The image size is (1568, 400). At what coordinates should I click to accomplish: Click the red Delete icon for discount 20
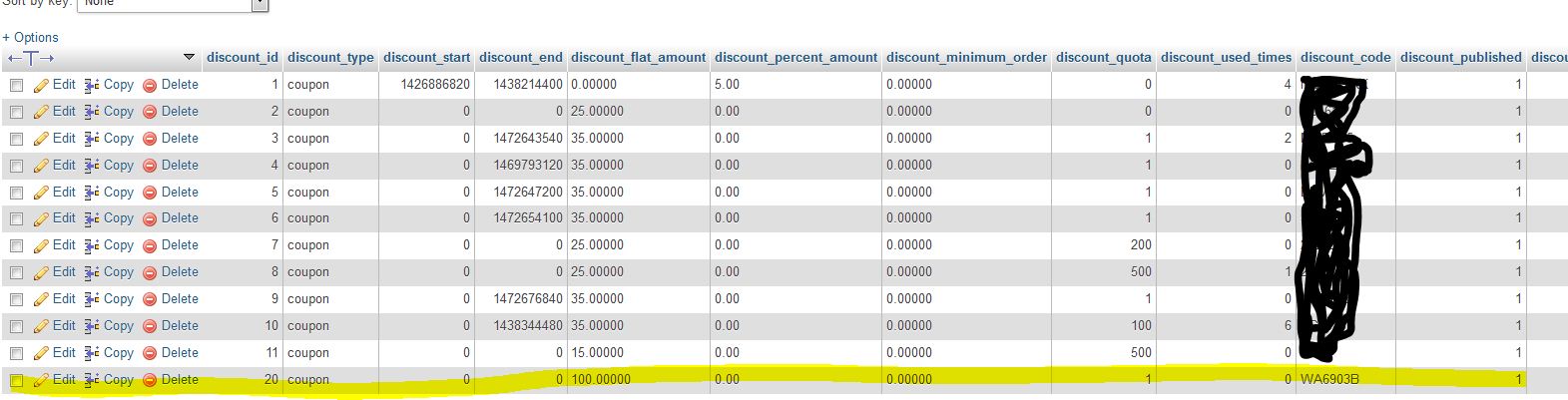coord(150,380)
